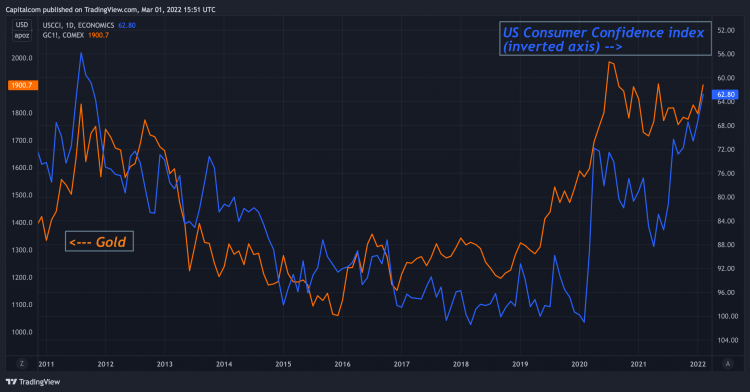Click the 2019 label on time axis
This screenshot has width=750, height=392.
[x=520, y=364]
